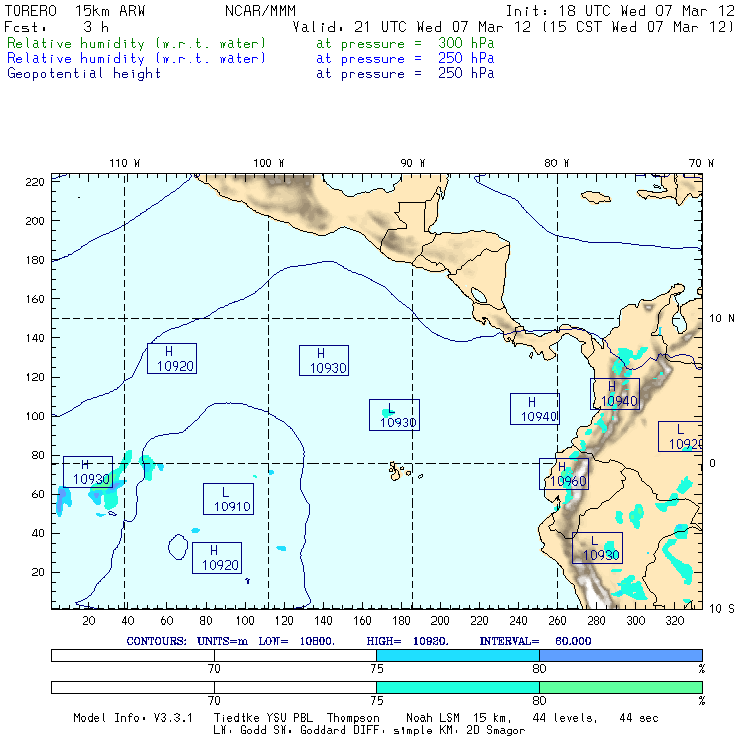The width and height of the screenshot is (740, 740).
Task: Click the 'Model Info: V3.3.1' text
Action: point(133,718)
